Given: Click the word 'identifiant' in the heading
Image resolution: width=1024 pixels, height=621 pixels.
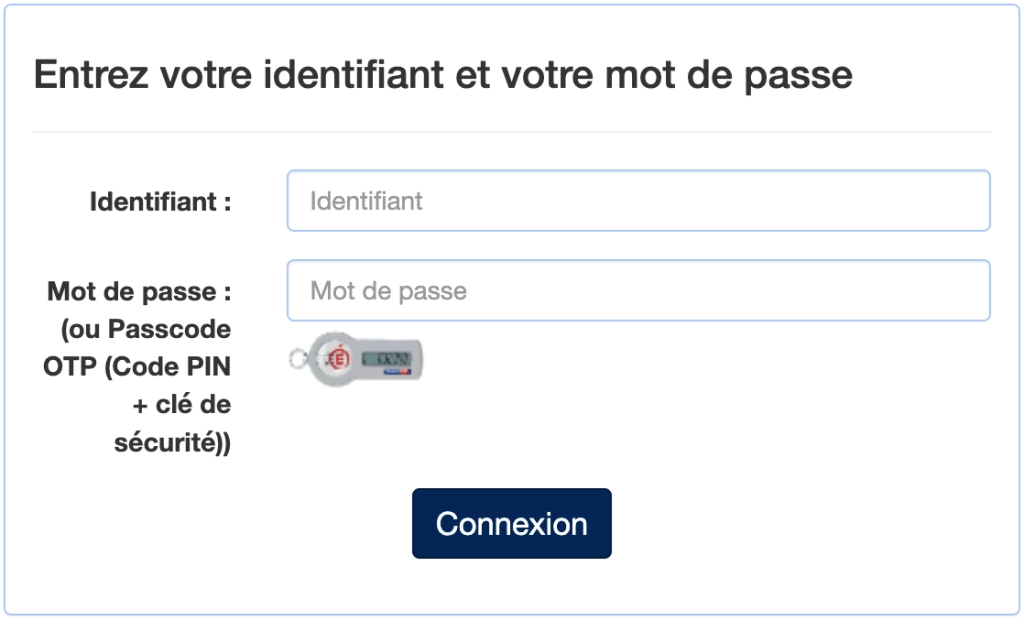Looking at the screenshot, I should point(354,74).
